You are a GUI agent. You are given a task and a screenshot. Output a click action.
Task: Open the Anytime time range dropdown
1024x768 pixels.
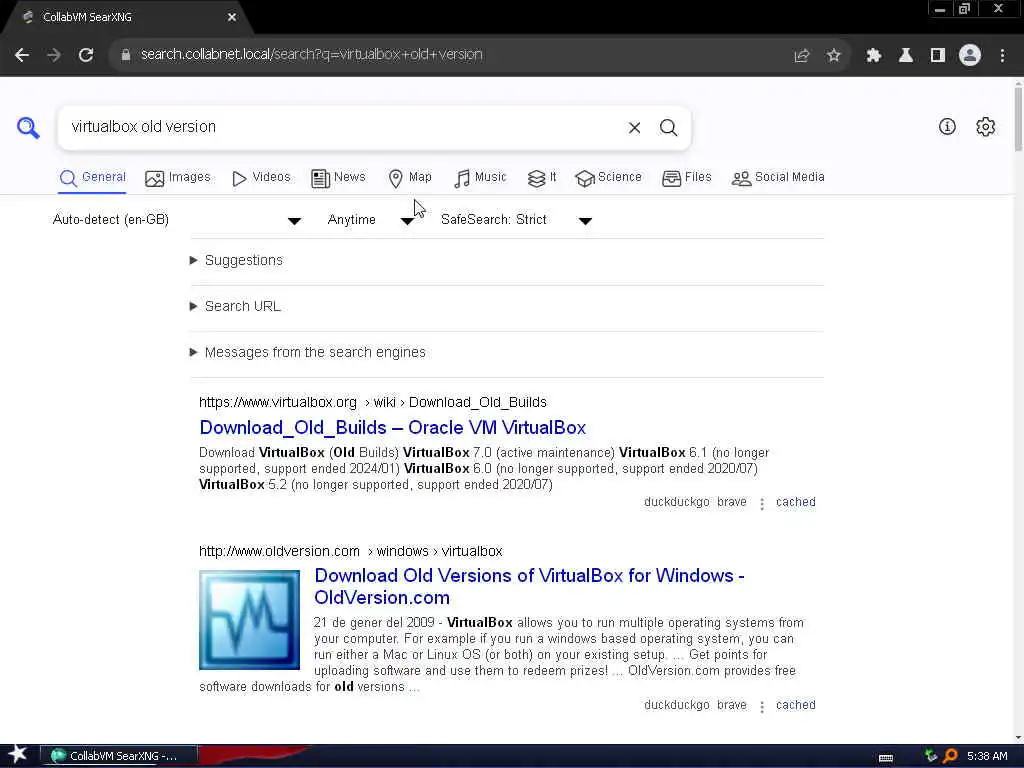(370, 220)
